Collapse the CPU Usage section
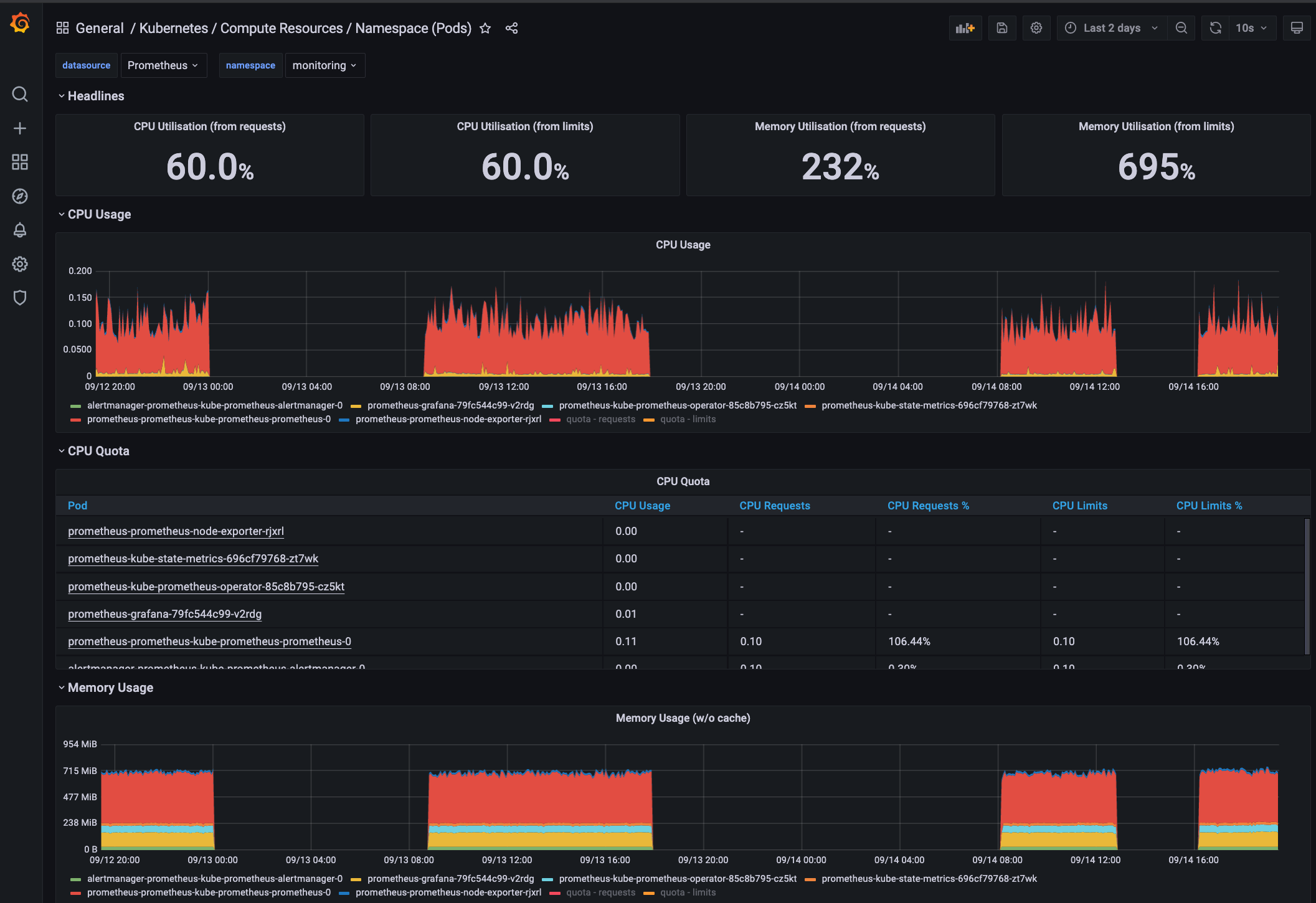The image size is (1316, 903). point(62,214)
